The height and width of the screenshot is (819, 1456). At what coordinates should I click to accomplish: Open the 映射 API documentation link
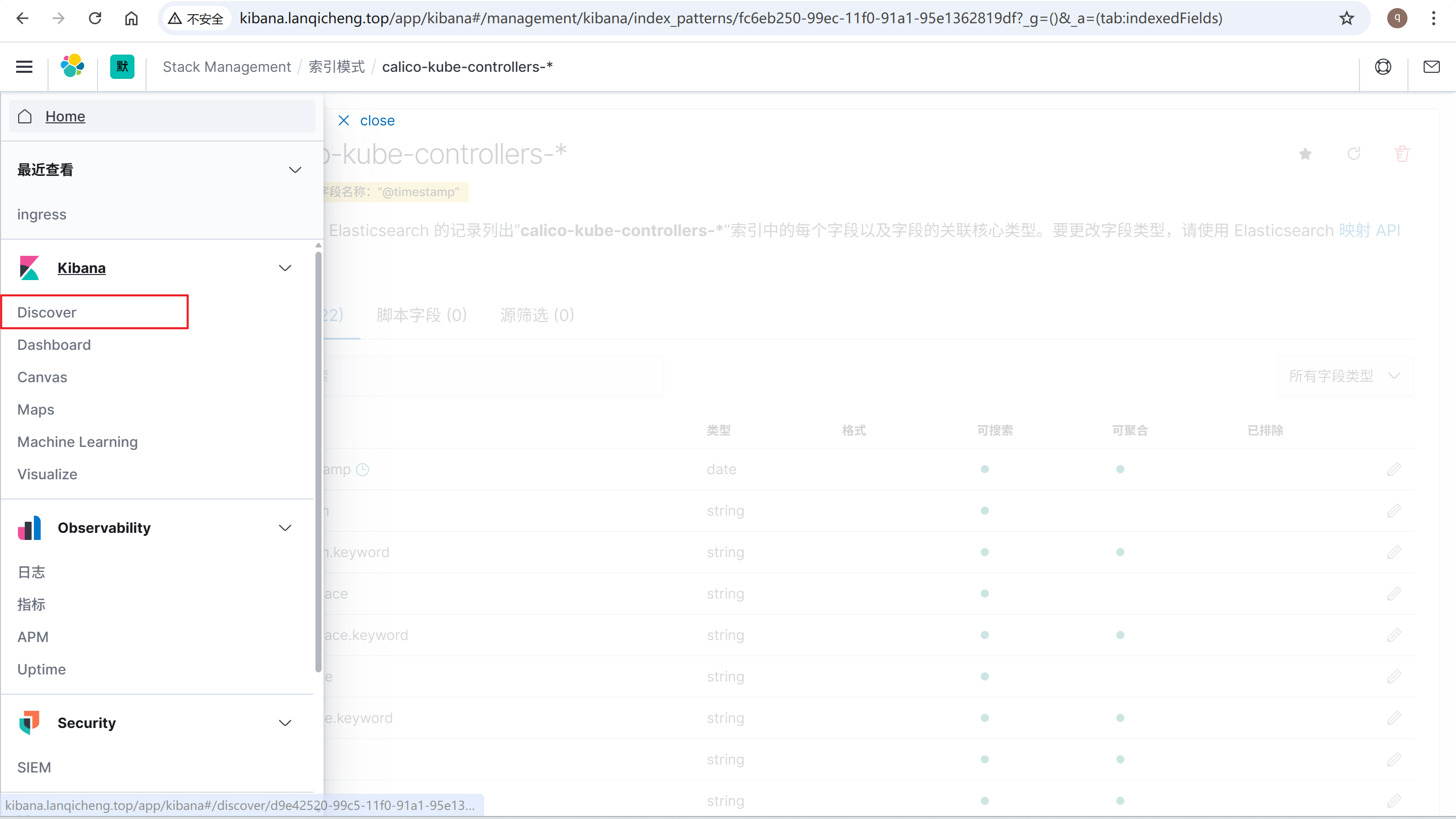tap(1370, 230)
